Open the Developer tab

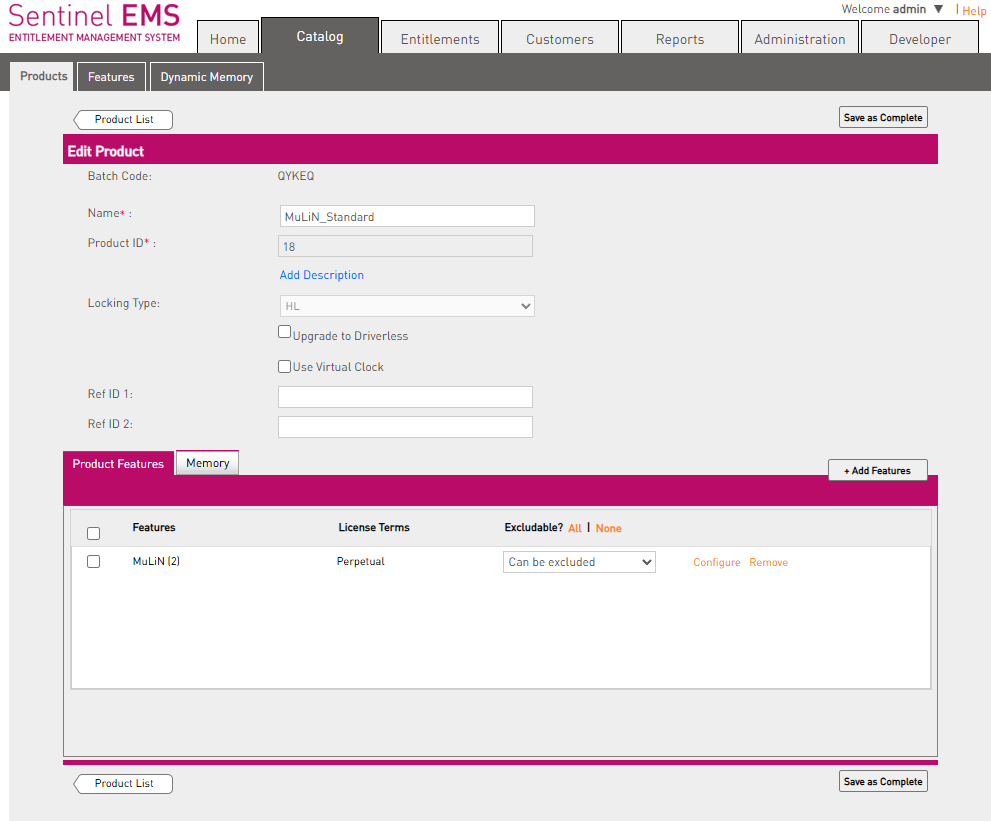(x=920, y=37)
